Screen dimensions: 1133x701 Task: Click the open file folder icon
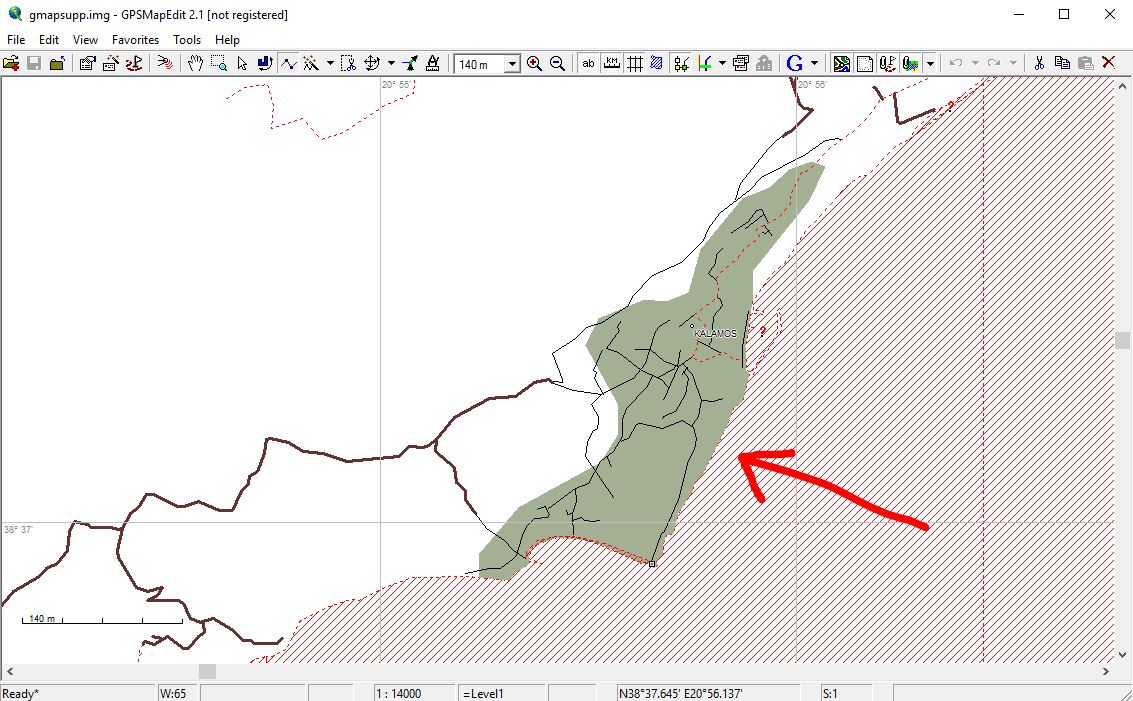(x=11, y=63)
